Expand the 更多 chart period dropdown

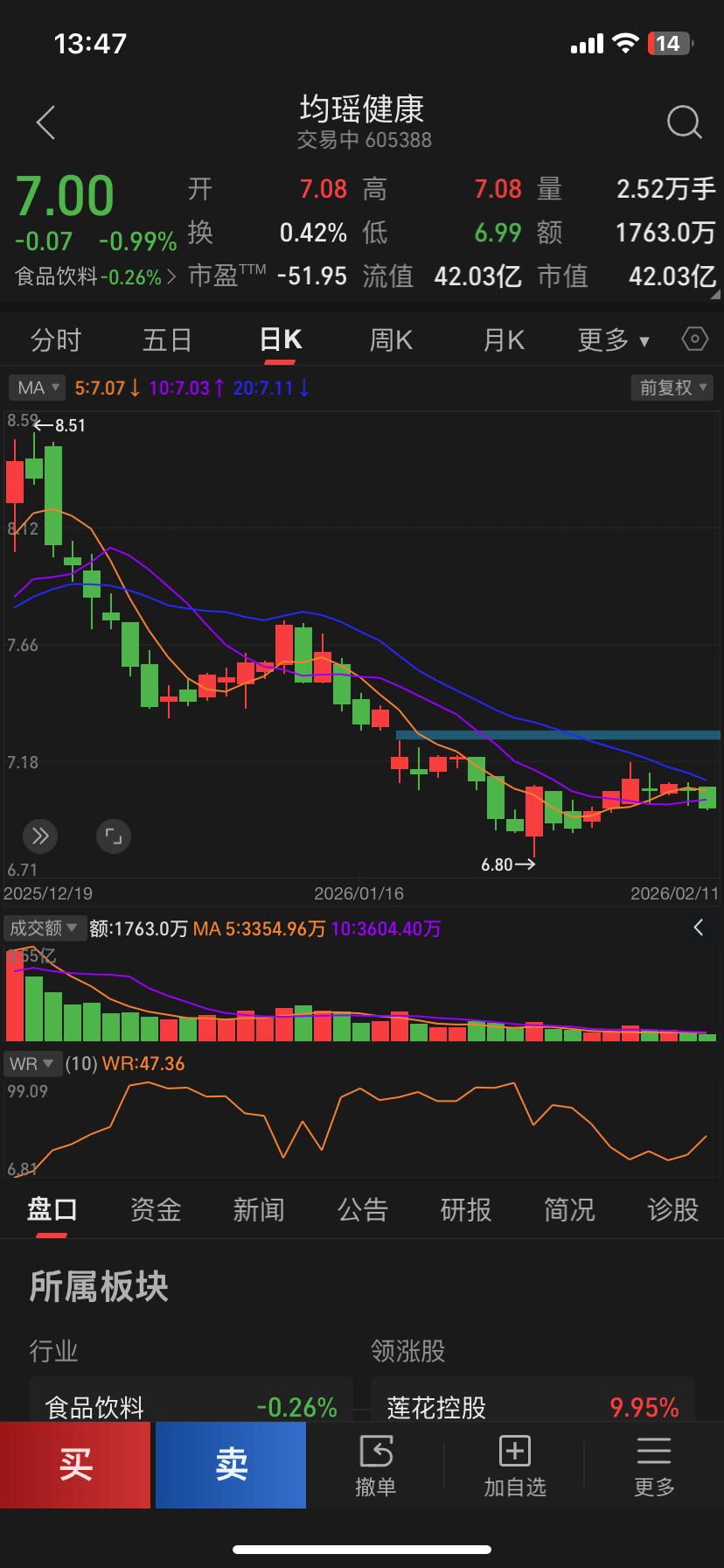point(614,339)
